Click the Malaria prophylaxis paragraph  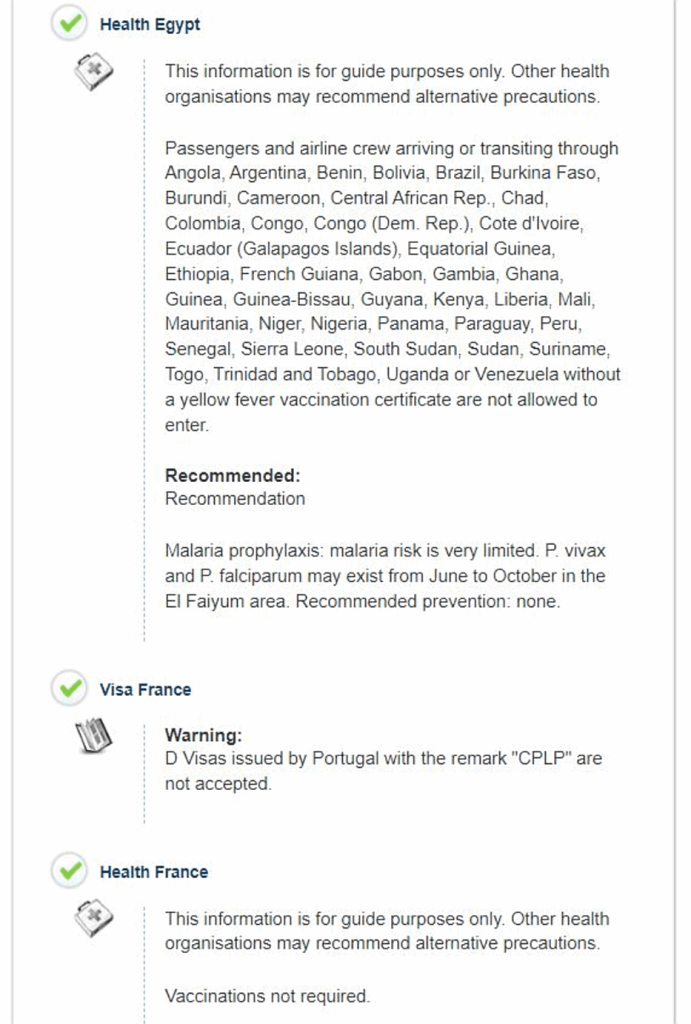pos(385,577)
